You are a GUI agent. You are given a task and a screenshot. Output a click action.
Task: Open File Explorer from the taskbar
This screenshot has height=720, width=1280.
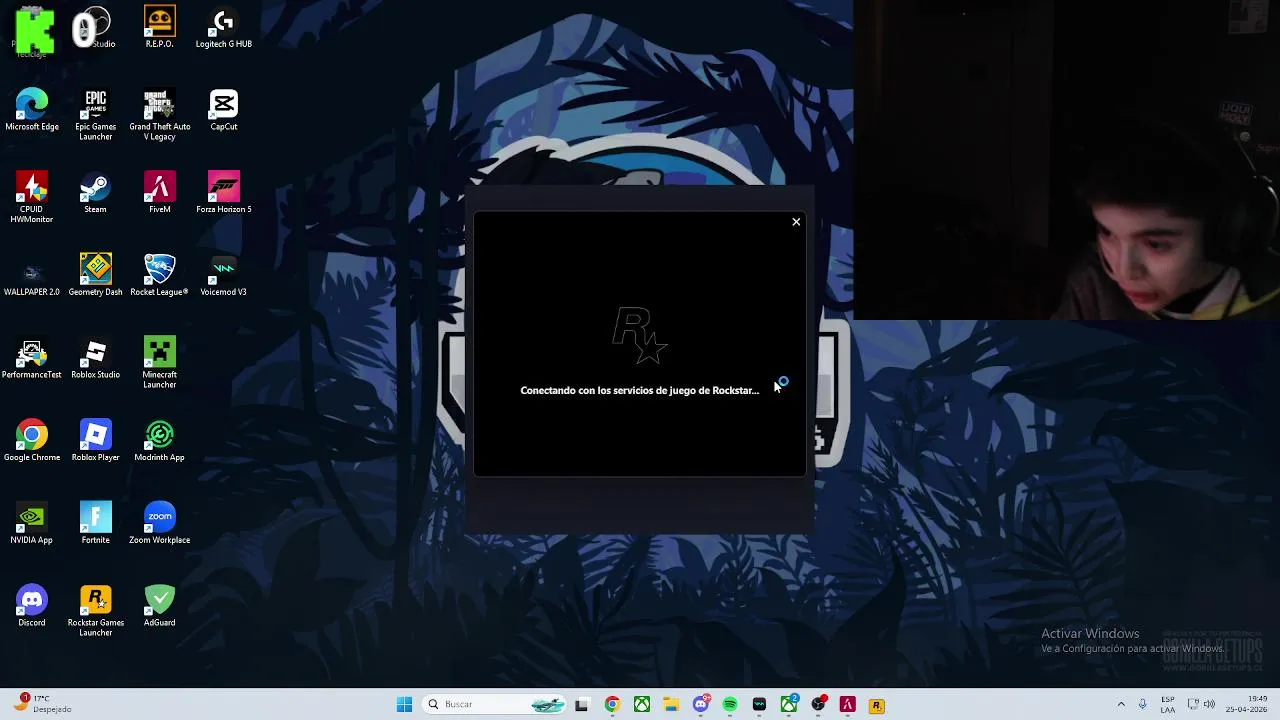pyautogui.click(x=671, y=705)
